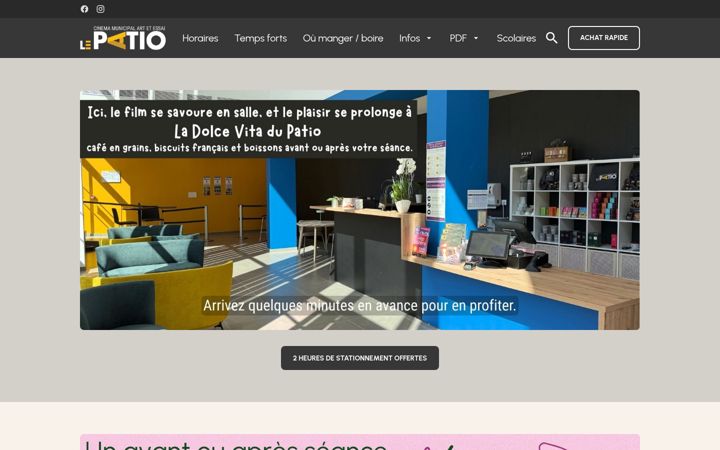Open the Scolaires menu item
Image resolution: width=720 pixels, height=450 pixels.
tap(516, 38)
